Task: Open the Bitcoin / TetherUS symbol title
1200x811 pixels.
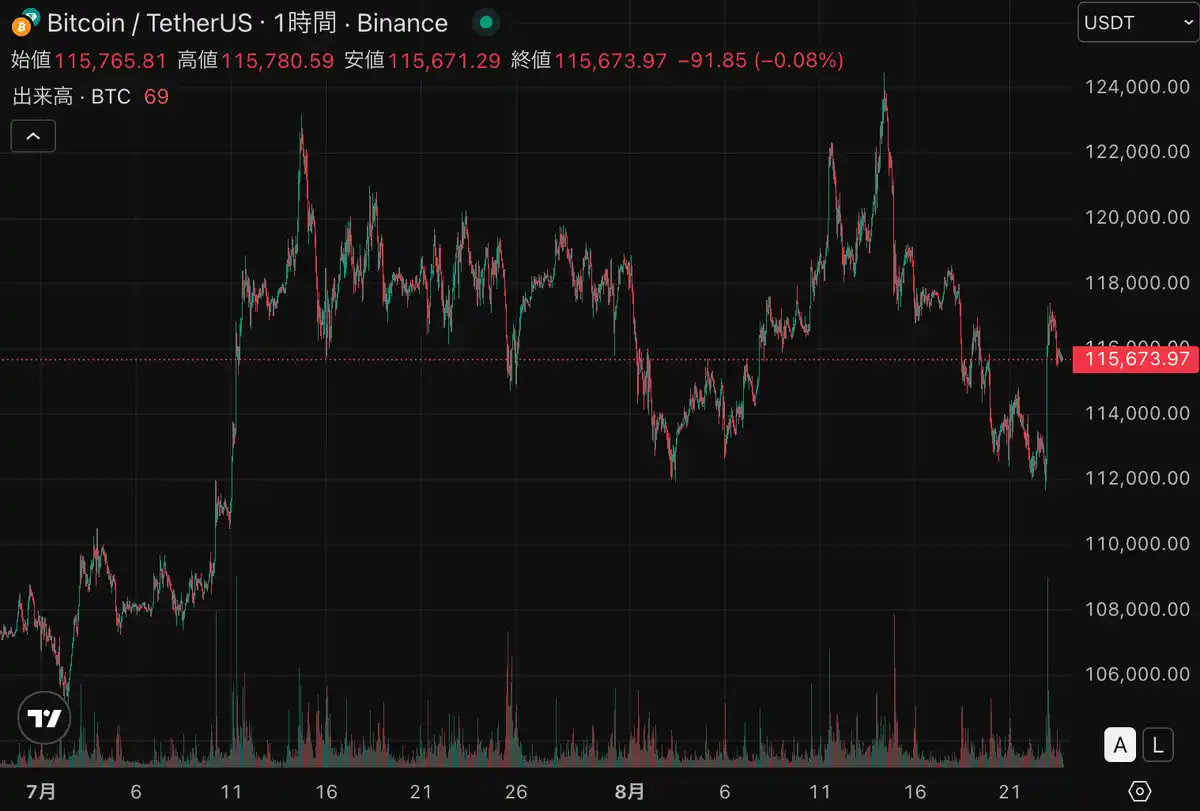Action: [x=247, y=22]
